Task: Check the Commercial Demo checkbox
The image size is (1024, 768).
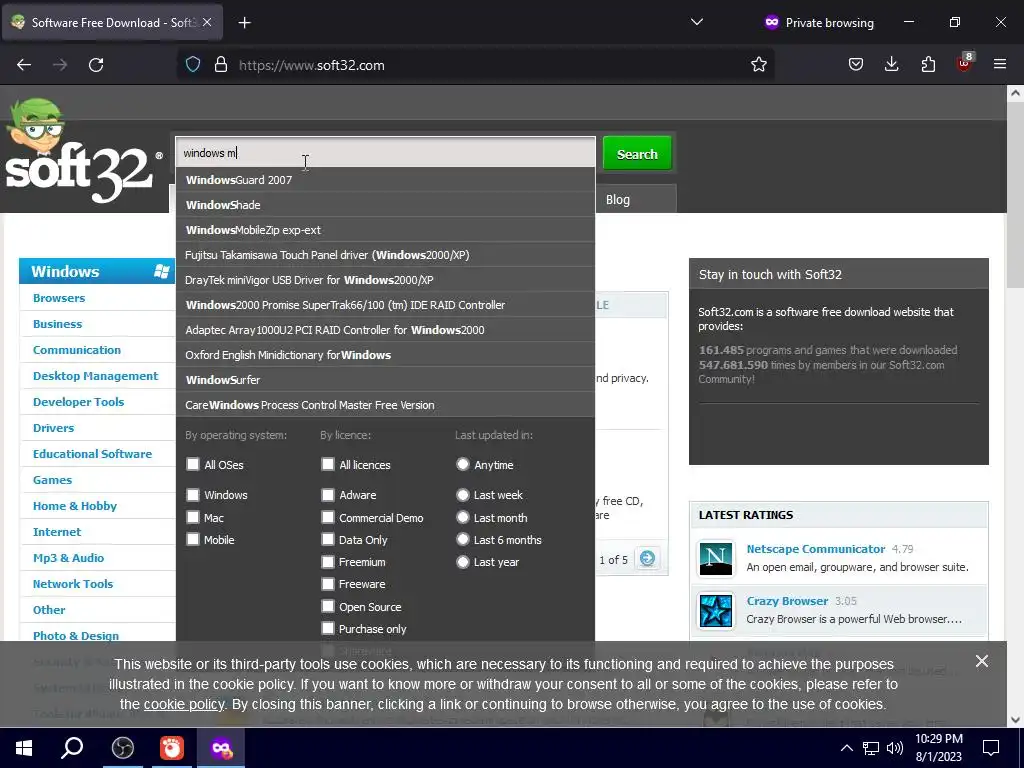Action: (328, 517)
